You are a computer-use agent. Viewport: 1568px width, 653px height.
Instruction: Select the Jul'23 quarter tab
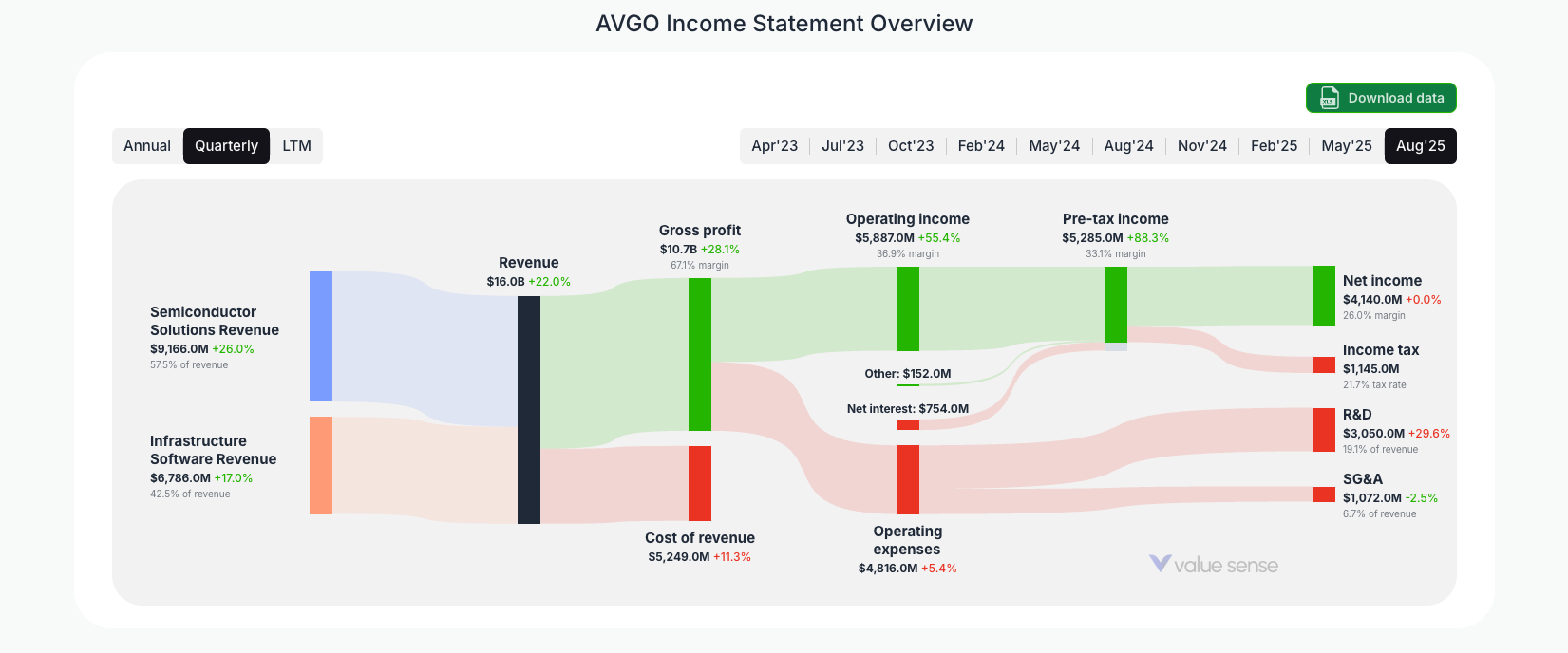click(x=842, y=145)
